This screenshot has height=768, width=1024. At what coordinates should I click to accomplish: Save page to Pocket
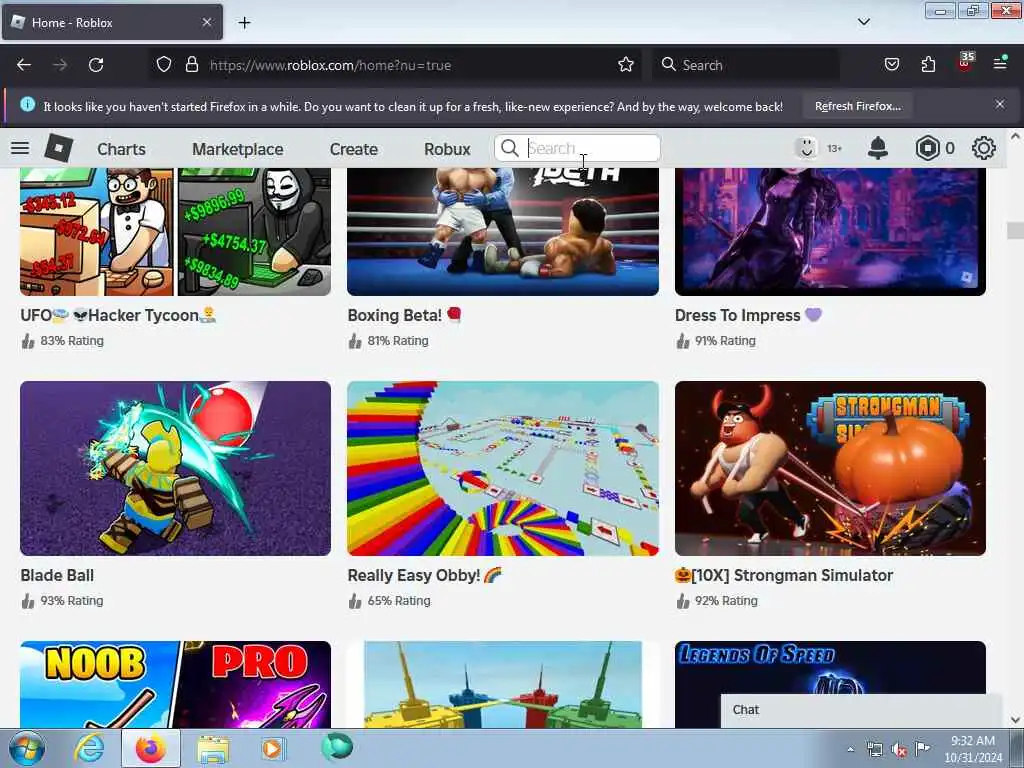coord(891,65)
